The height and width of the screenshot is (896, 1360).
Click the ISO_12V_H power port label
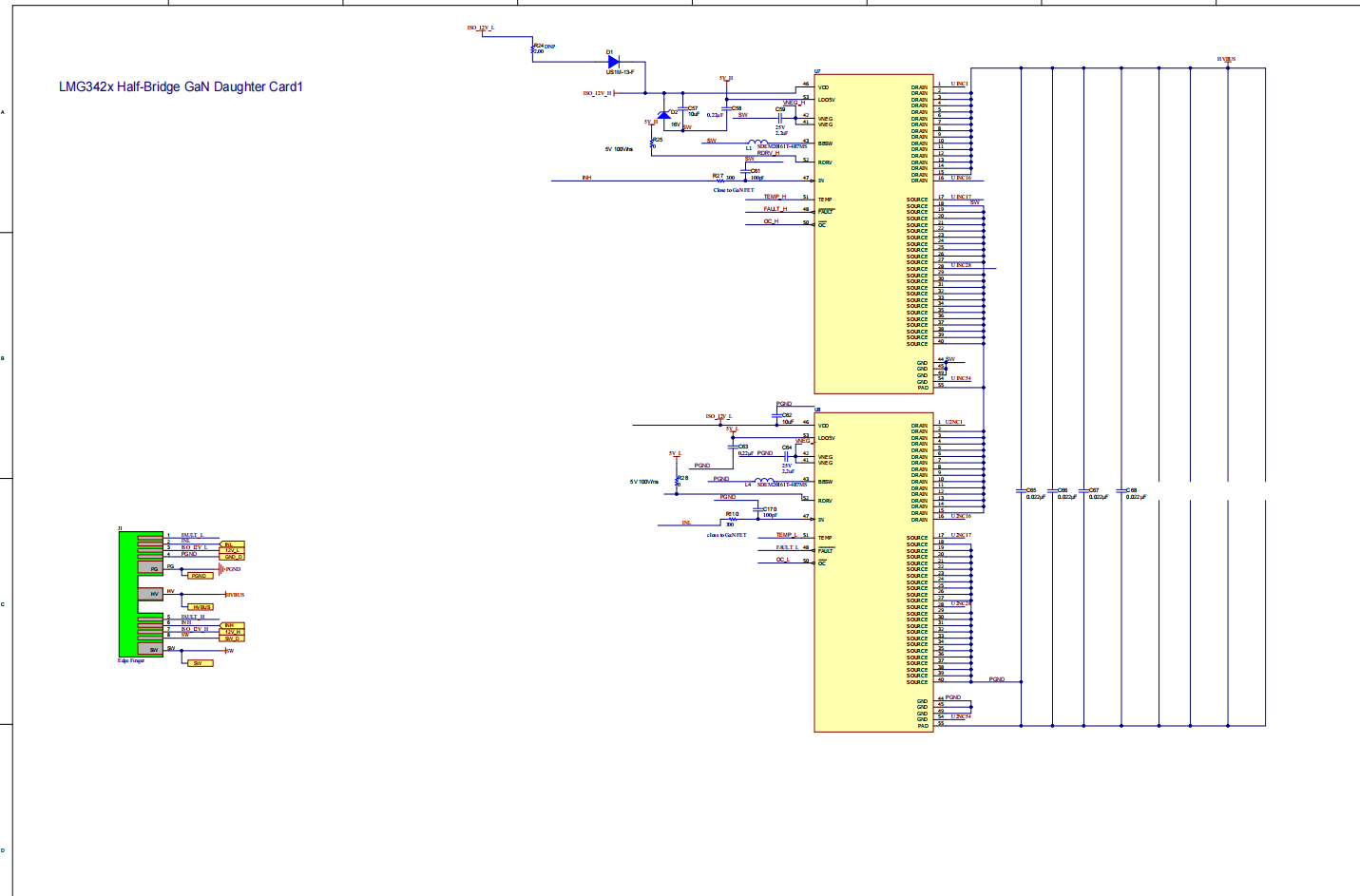(598, 93)
